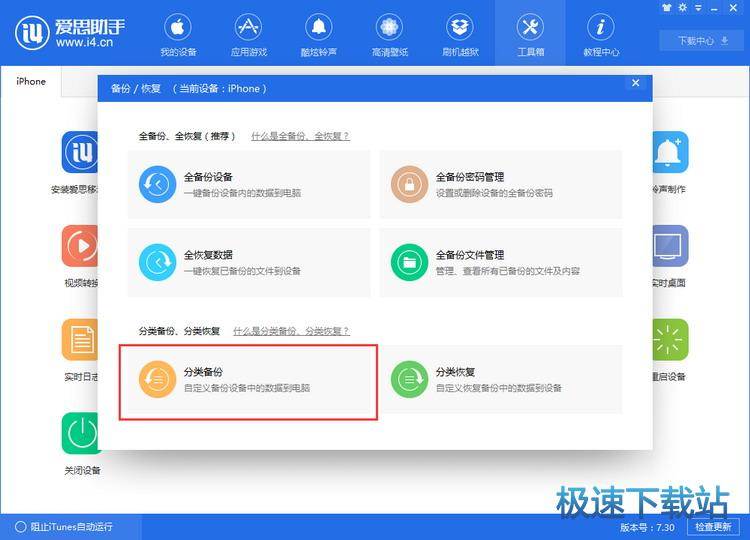Select the iPhone device tab

click(x=31, y=81)
